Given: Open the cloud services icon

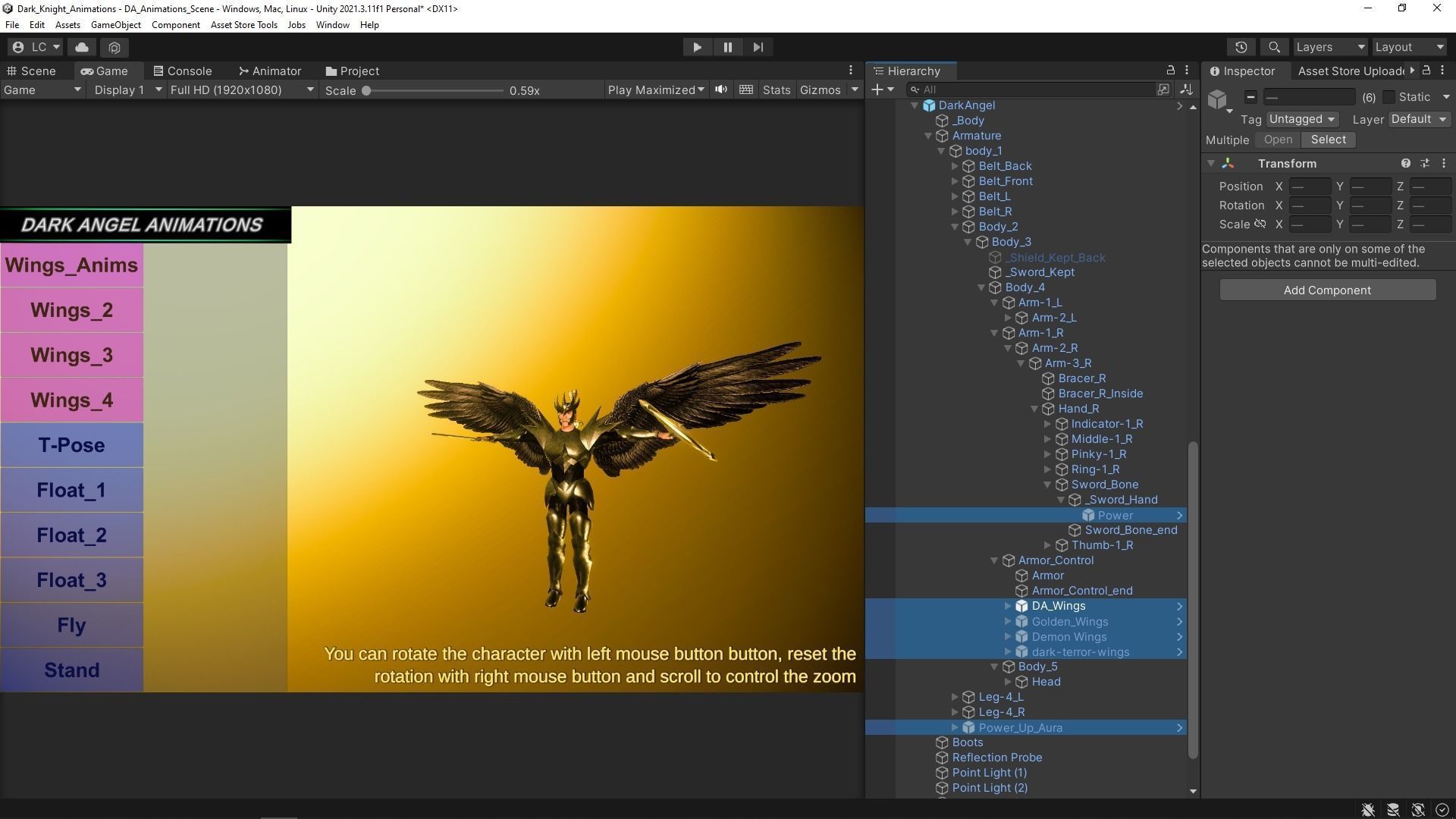Looking at the screenshot, I should click(x=82, y=47).
